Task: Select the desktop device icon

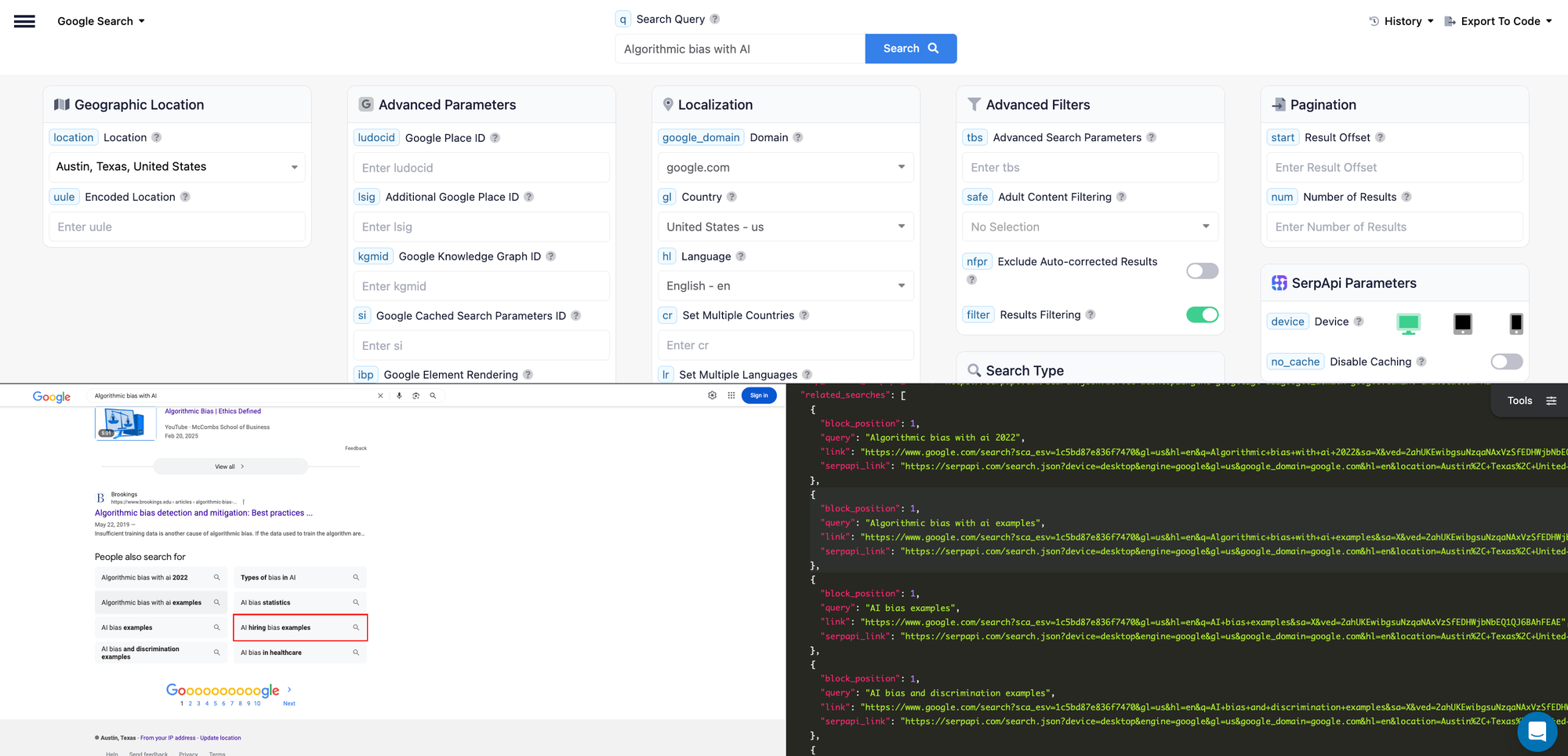Action: 1409,323
